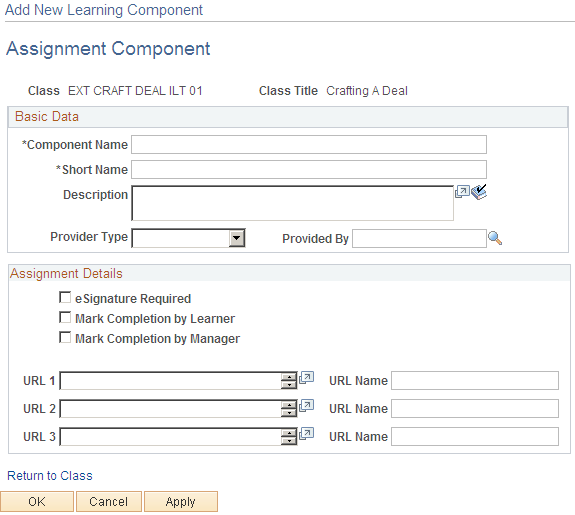Check Mark Completion by Manager
Screen dimensions: 575x515
(65, 337)
